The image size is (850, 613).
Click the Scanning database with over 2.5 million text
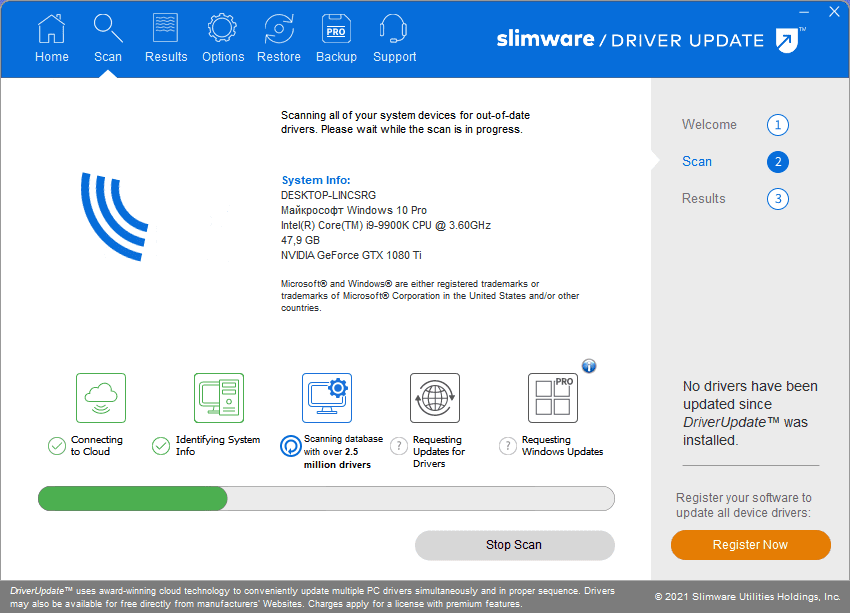tap(343, 451)
